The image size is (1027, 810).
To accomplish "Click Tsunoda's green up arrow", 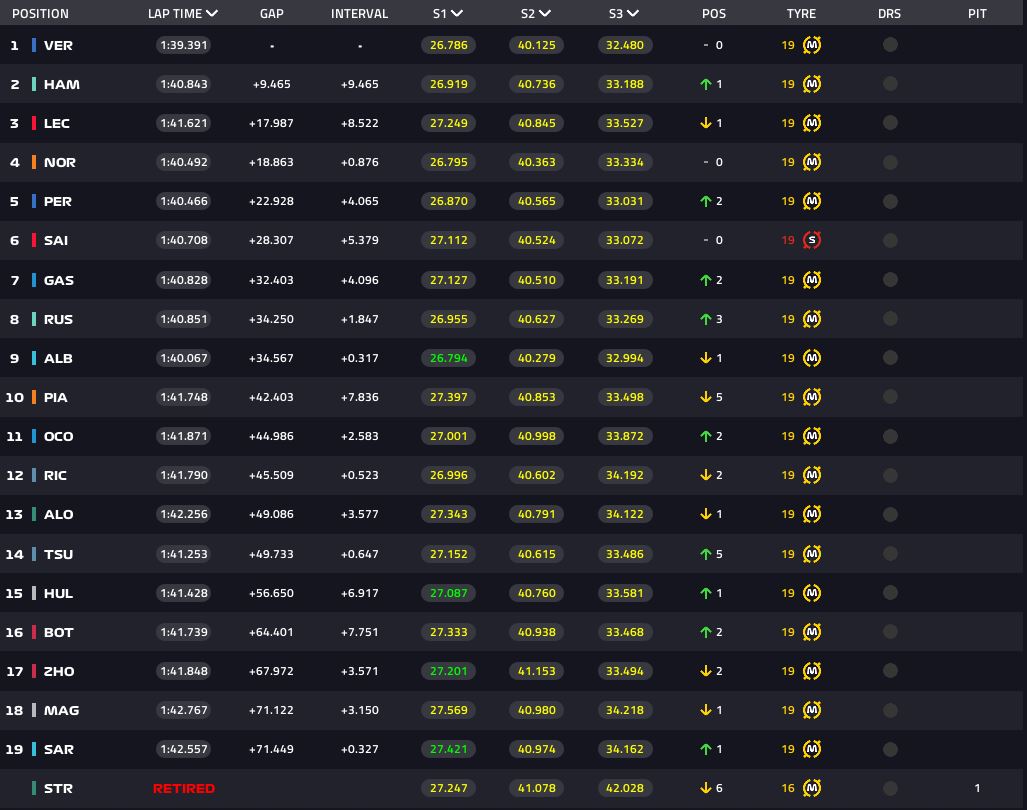I will pos(706,554).
